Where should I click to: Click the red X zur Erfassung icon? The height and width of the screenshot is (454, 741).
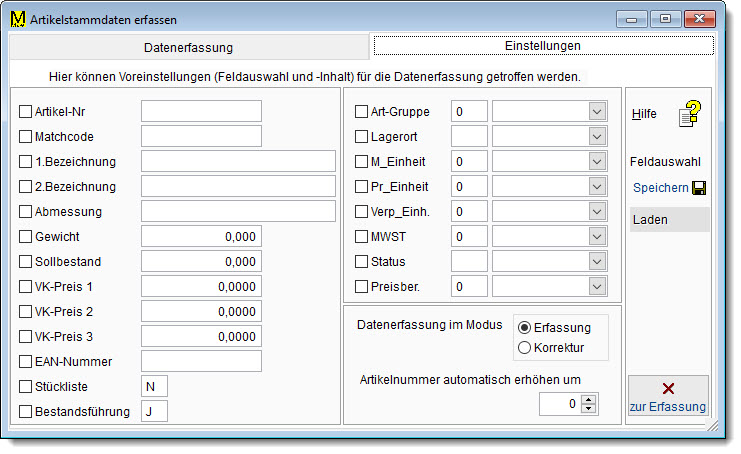tap(668, 388)
